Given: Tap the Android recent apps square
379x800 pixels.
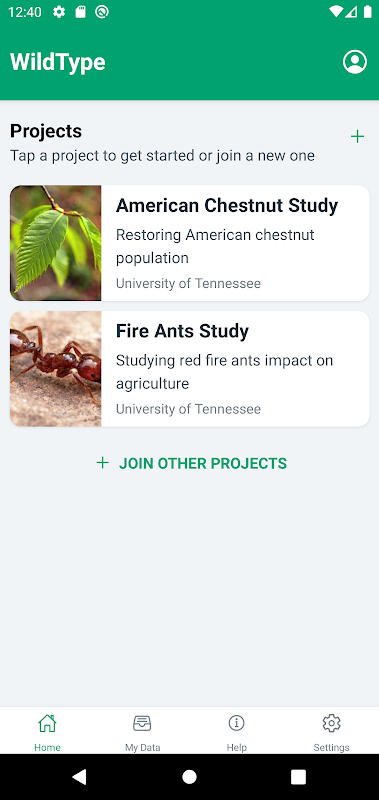Looking at the screenshot, I should pyautogui.click(x=298, y=777).
